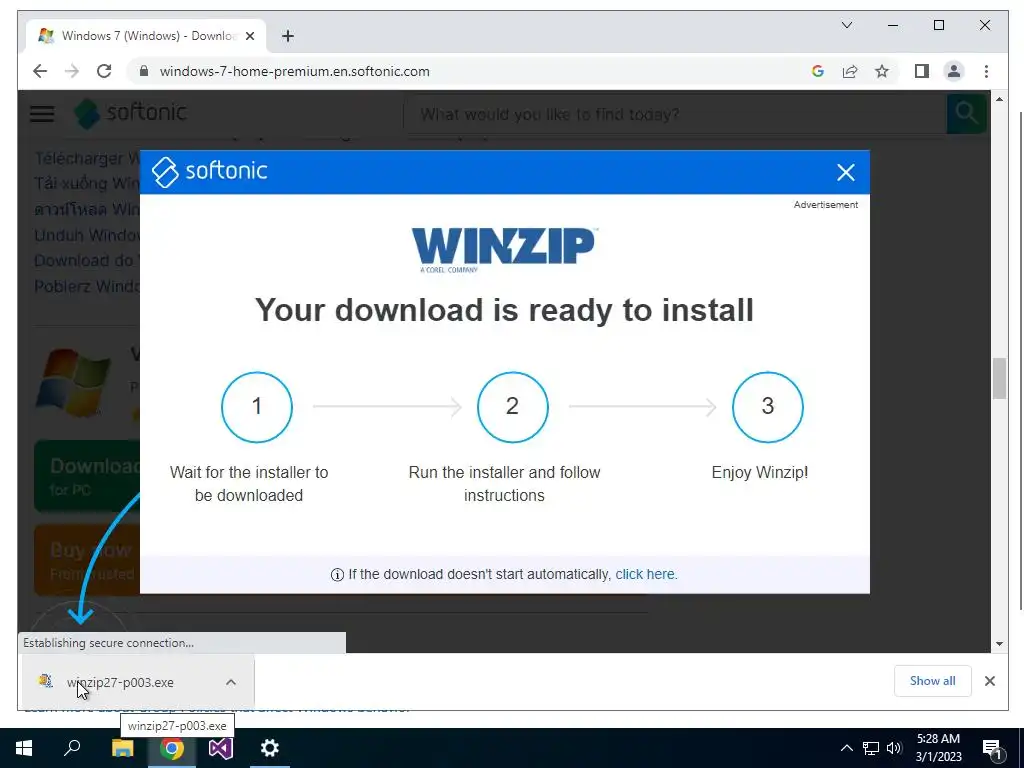
Task: Close the Softonic WinZip popup
Action: 846,172
